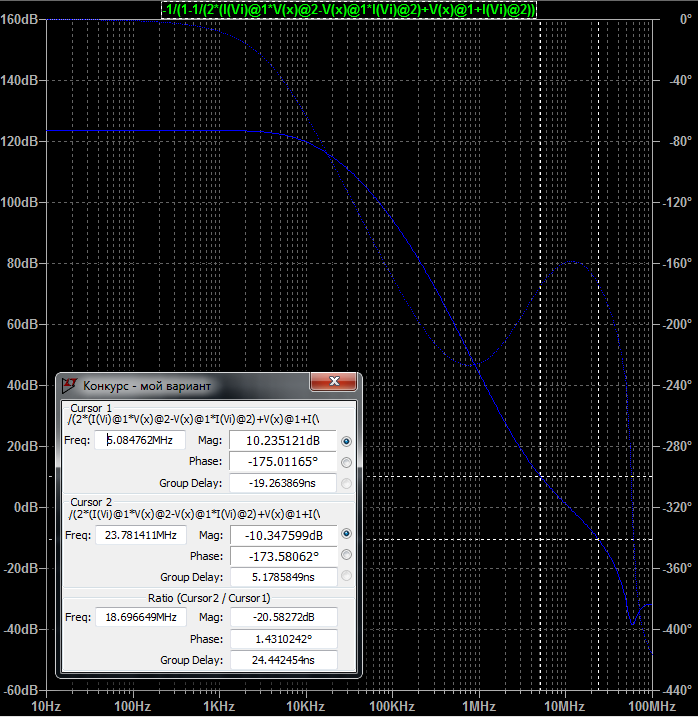Image resolution: width=698 pixels, height=717 pixels.
Task: Select the Cursor 1 Group Delay radio button
Action: pos(346,483)
